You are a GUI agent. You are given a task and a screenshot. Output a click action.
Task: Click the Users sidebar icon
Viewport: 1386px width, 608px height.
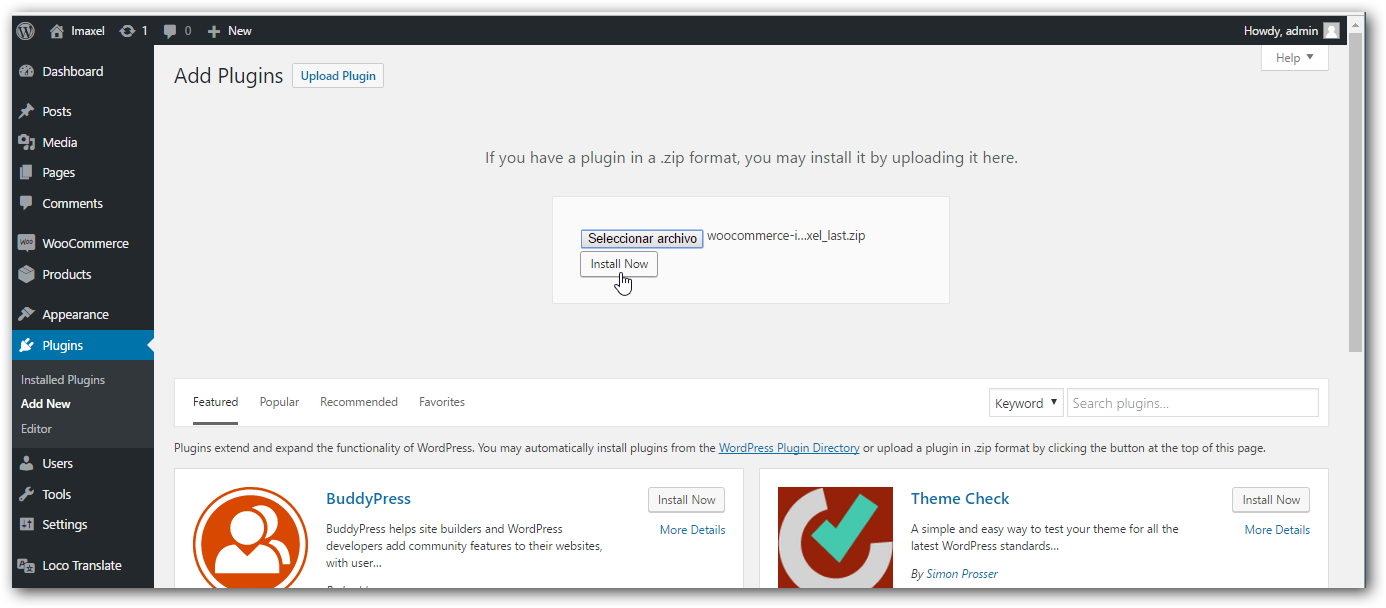pos(27,464)
